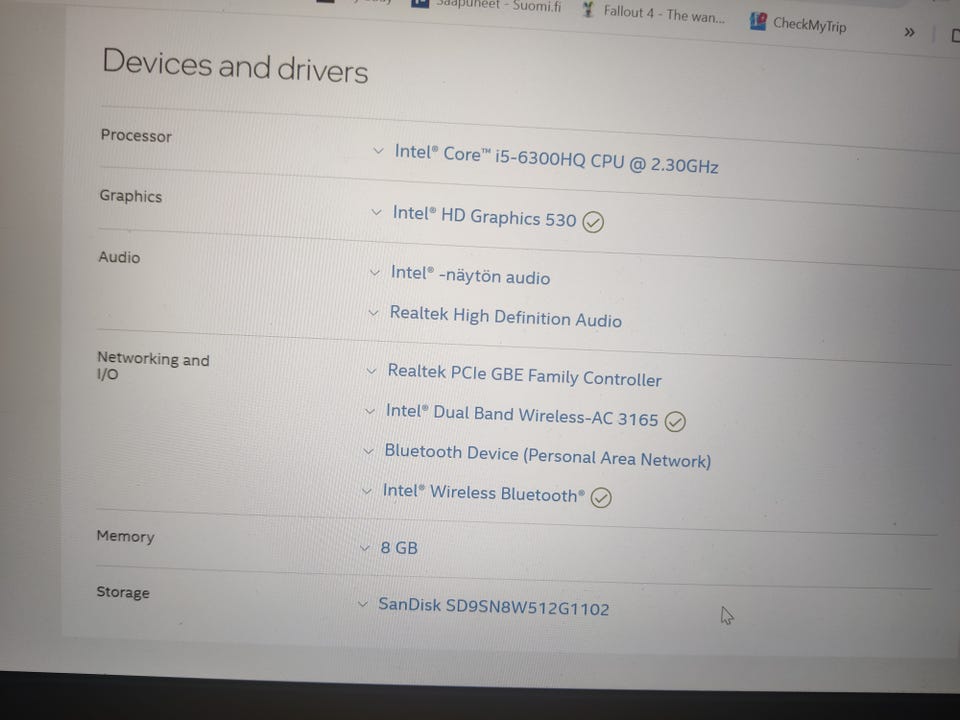Open the Fallout 4 bookmark icon
Viewport: 960px width, 720px height.
pos(588,9)
